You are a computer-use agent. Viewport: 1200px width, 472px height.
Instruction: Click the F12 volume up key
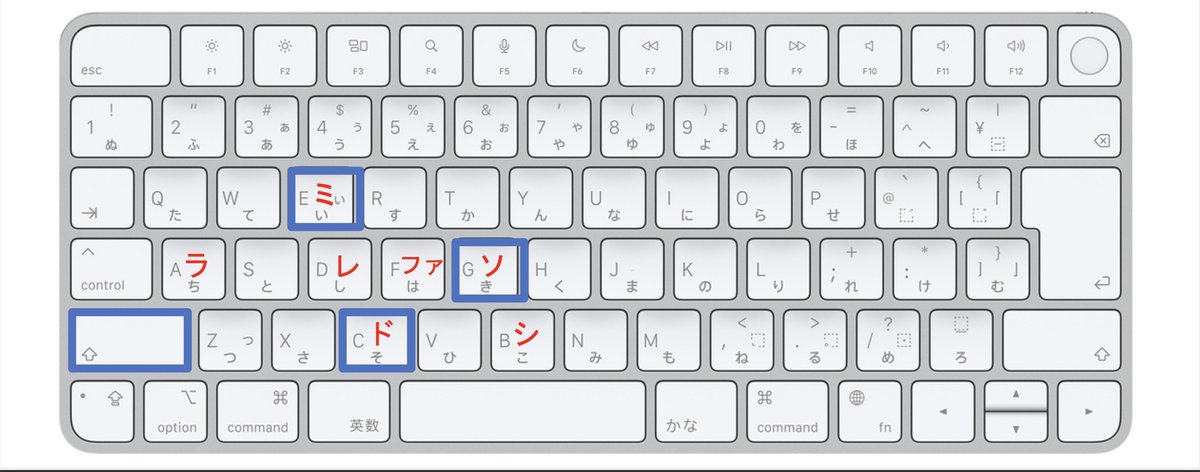[x=1016, y=57]
